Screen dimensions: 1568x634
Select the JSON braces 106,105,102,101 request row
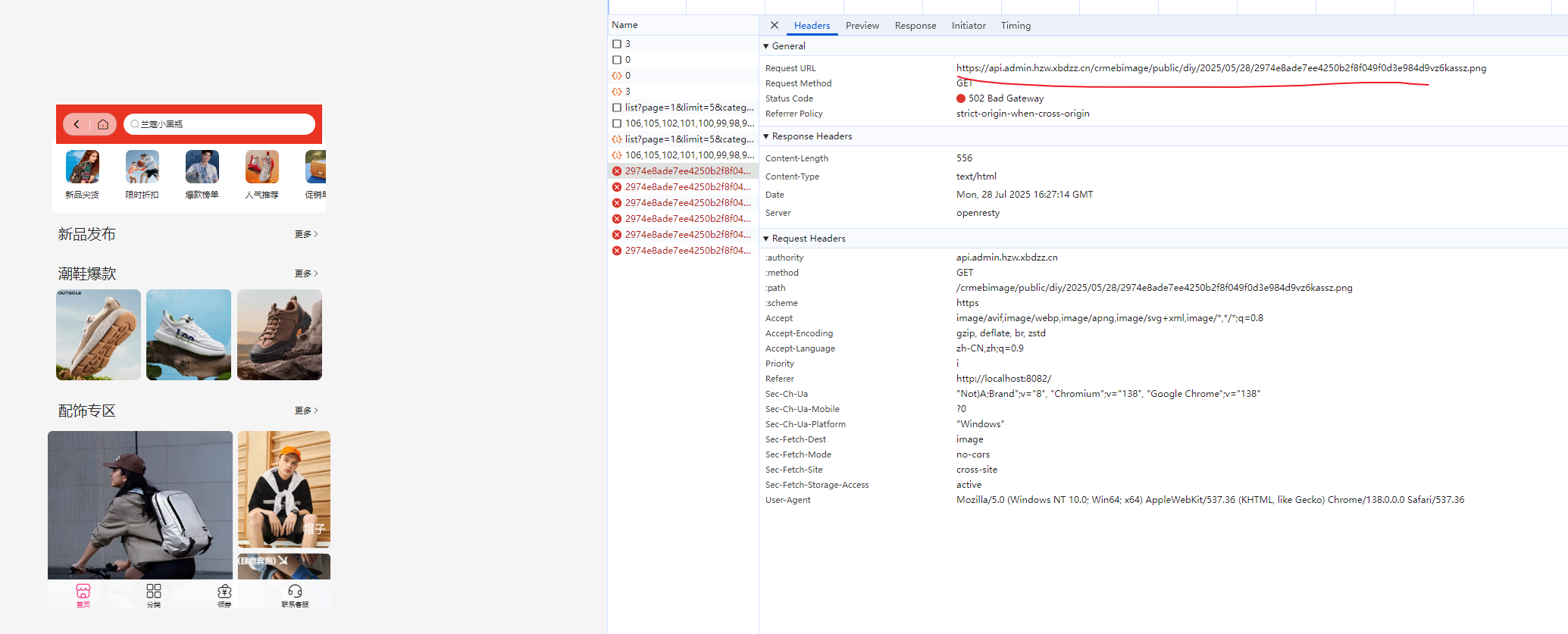click(683, 155)
